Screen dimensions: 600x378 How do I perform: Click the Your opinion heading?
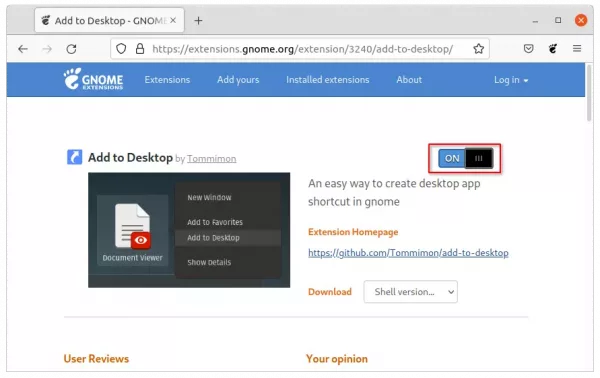point(337,359)
